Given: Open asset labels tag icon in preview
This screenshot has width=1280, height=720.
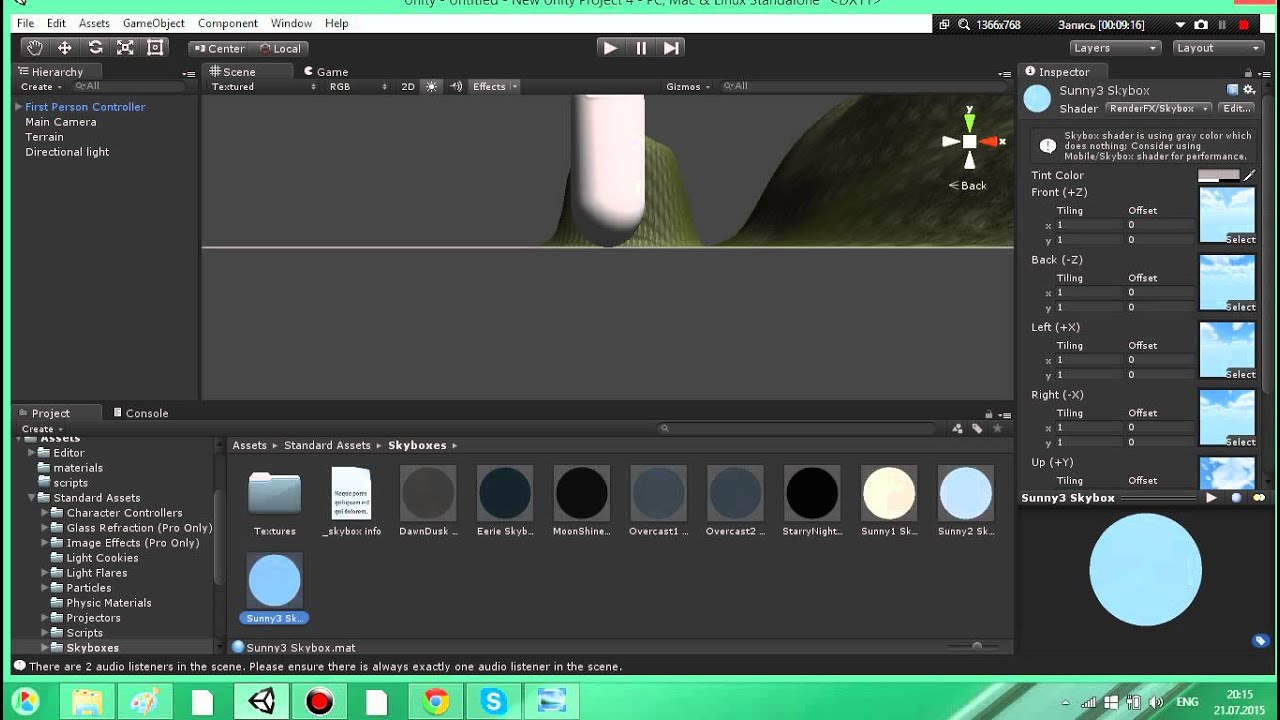Looking at the screenshot, I should pos(1260,641).
